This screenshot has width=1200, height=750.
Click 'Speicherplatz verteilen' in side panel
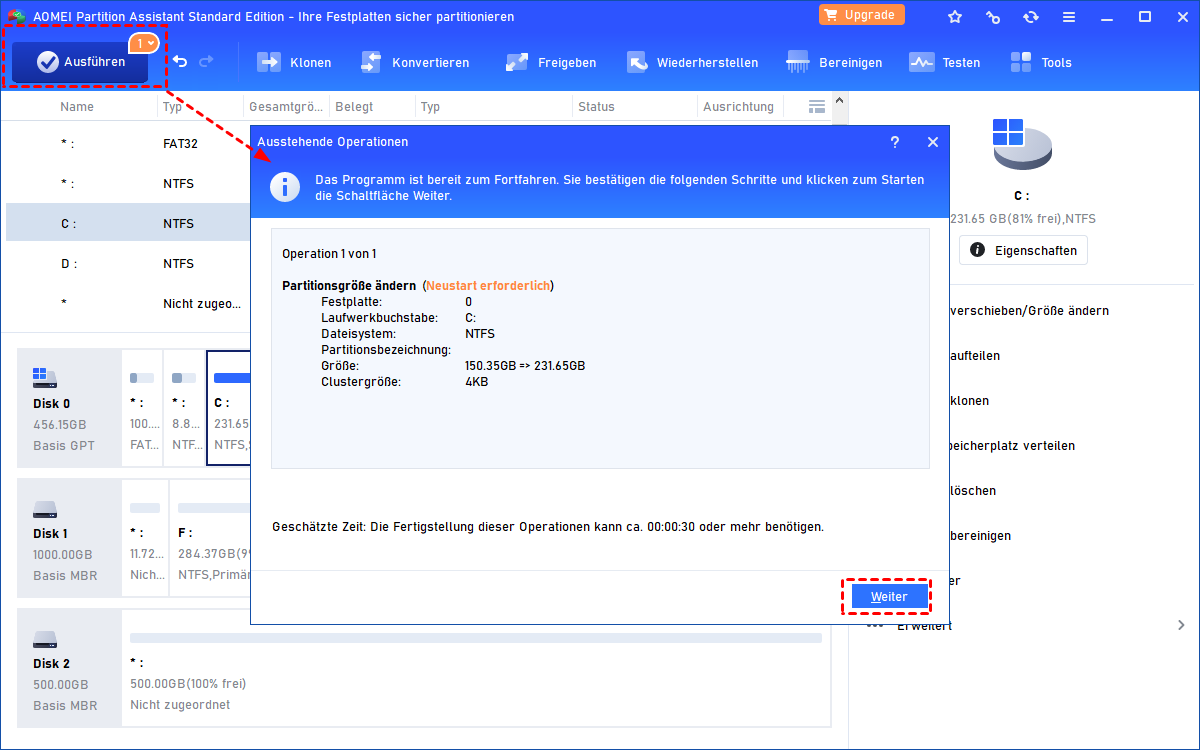coord(1011,446)
